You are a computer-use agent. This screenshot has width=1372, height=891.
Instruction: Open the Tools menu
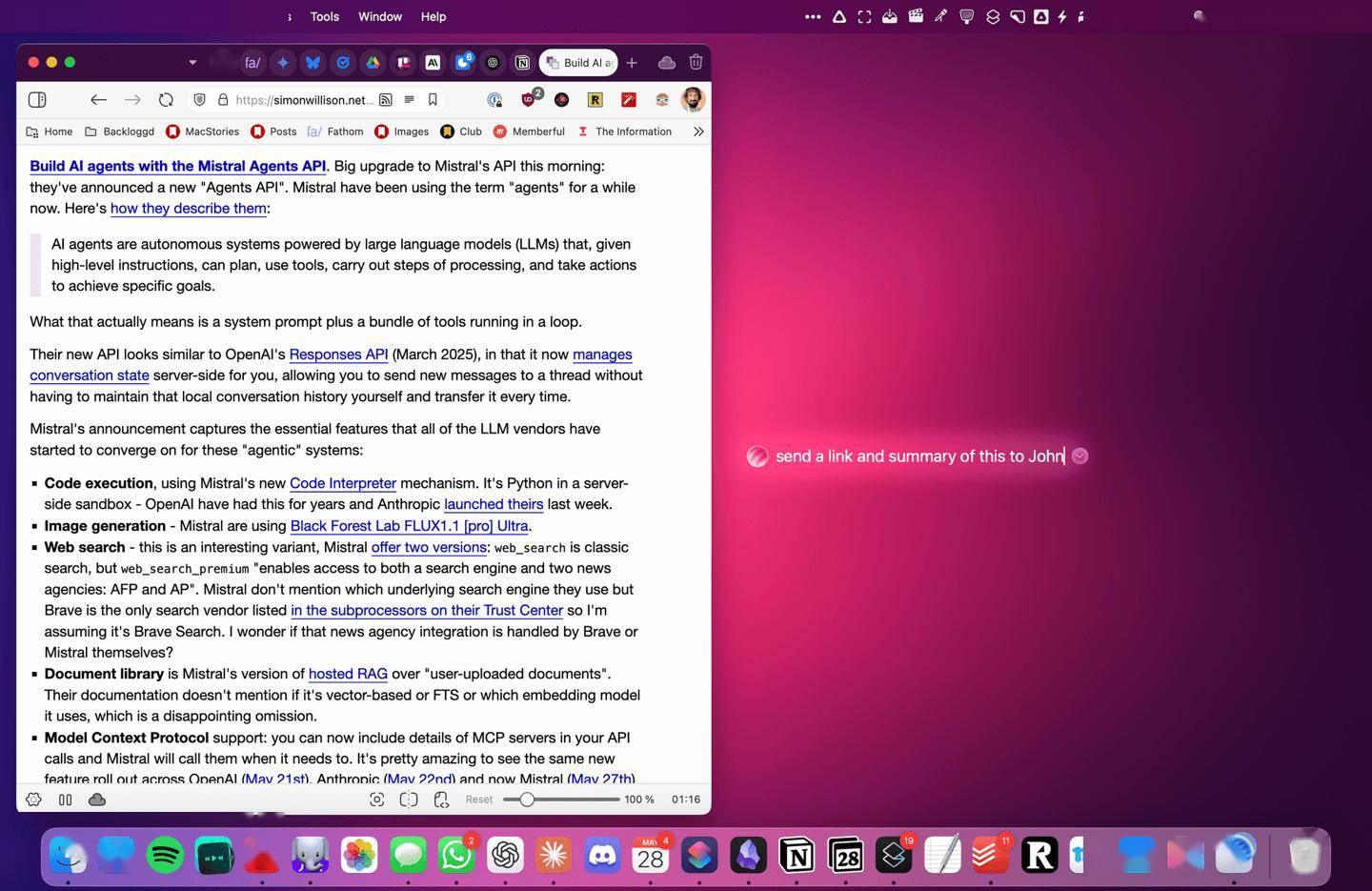(325, 16)
